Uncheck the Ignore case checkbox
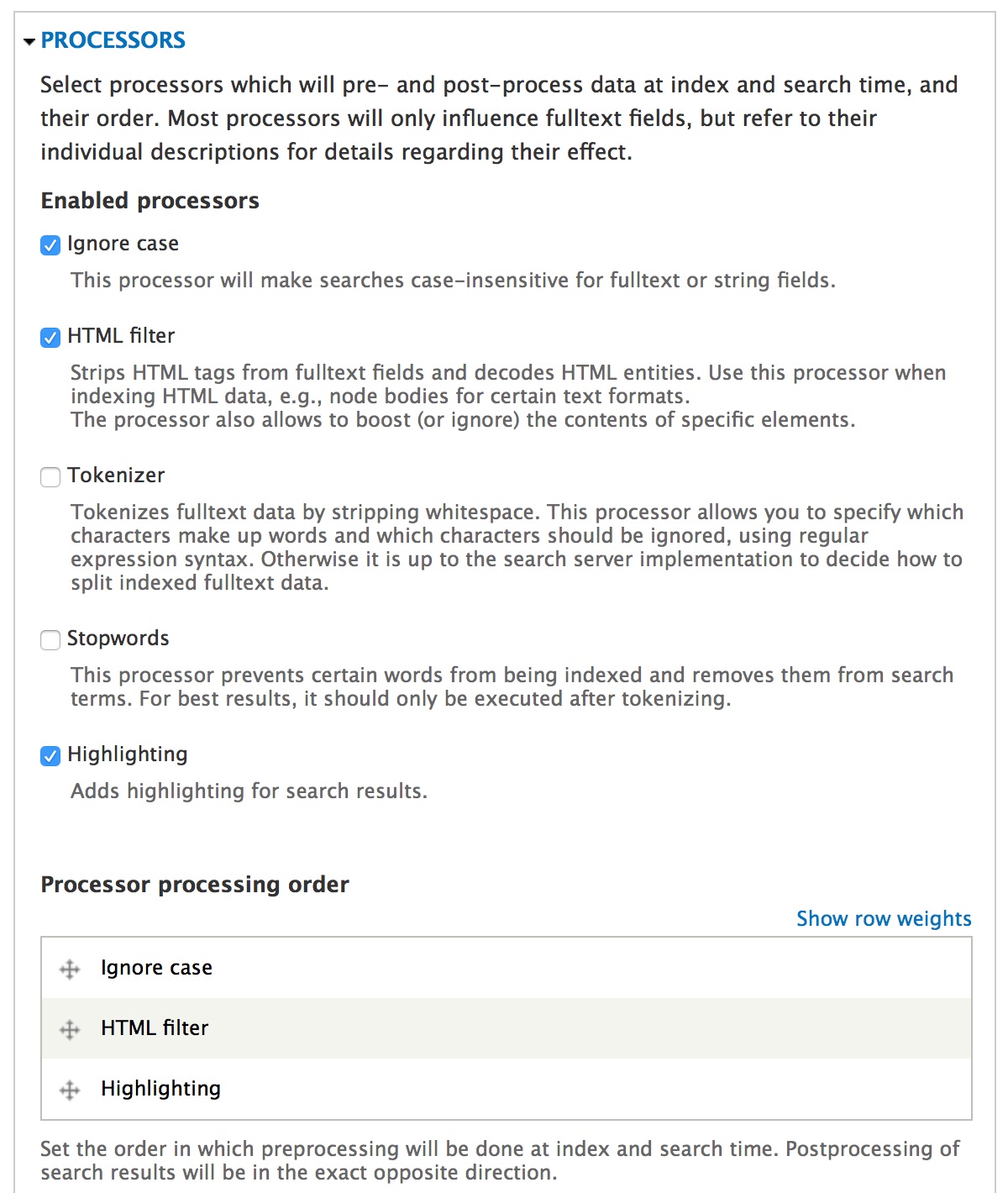 pos(50,244)
